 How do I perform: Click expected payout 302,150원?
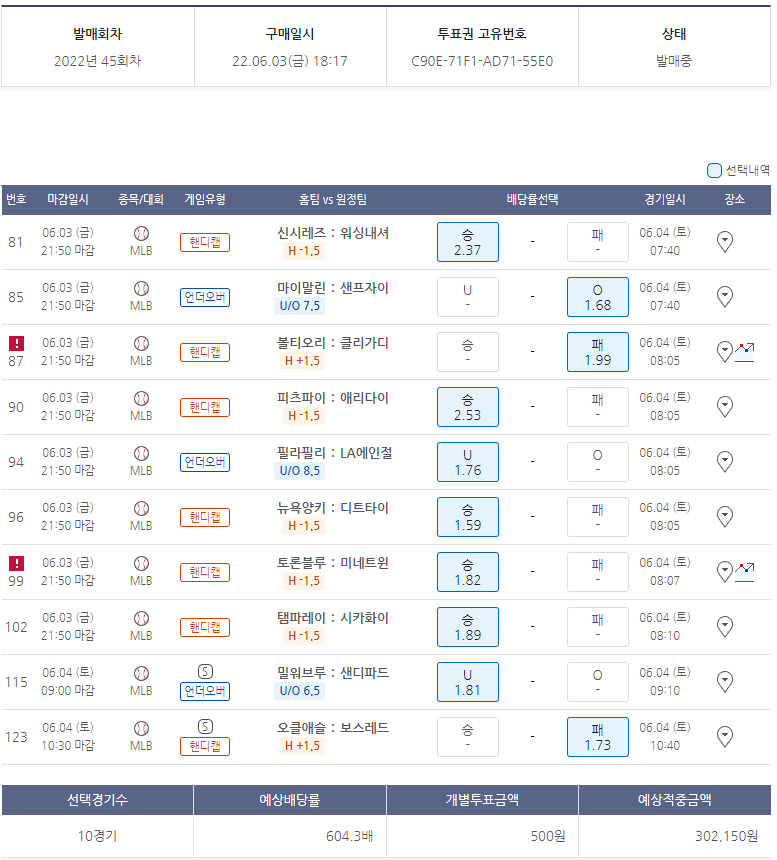727,836
